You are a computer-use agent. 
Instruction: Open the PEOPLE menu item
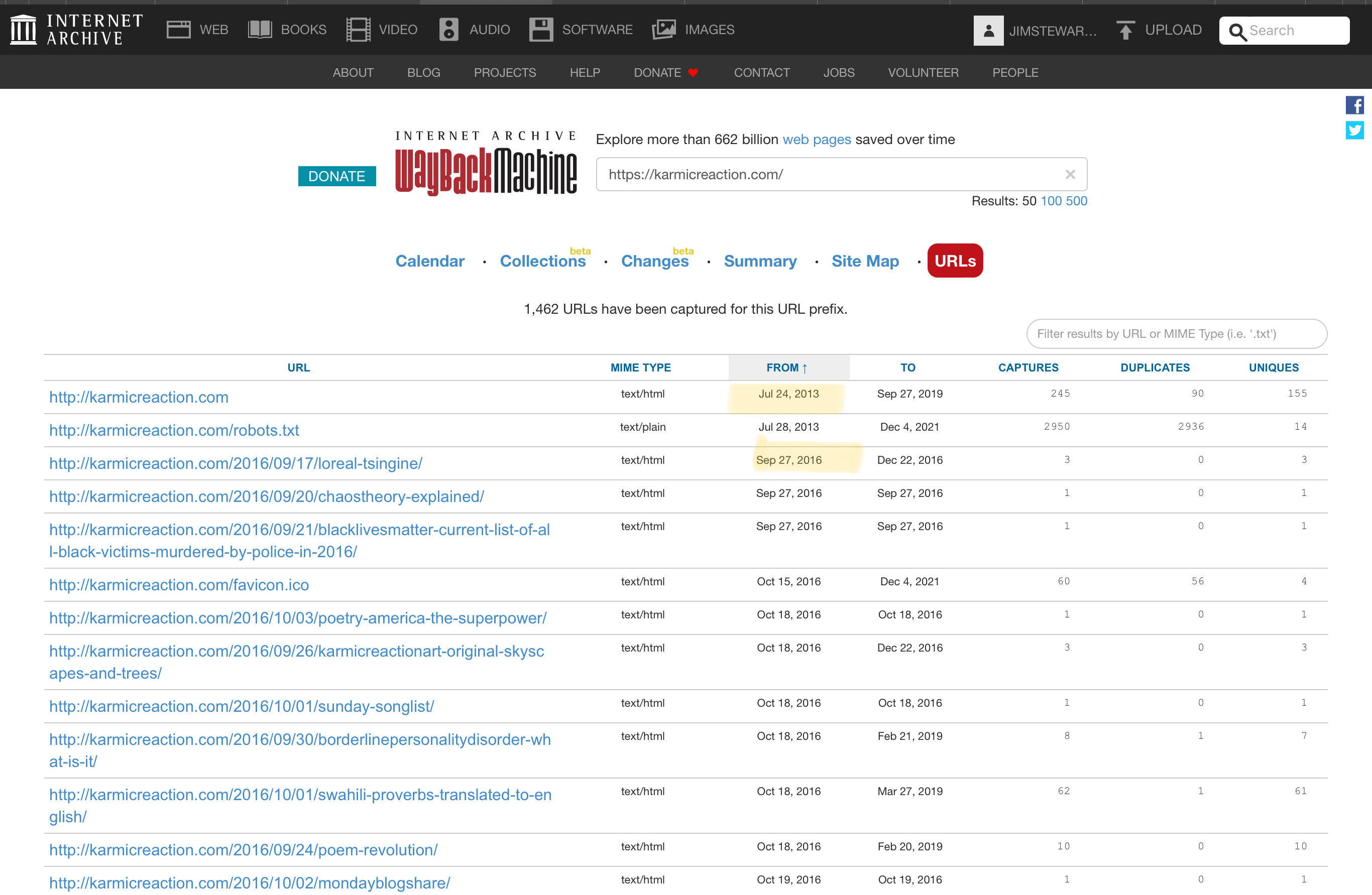[x=1015, y=73]
